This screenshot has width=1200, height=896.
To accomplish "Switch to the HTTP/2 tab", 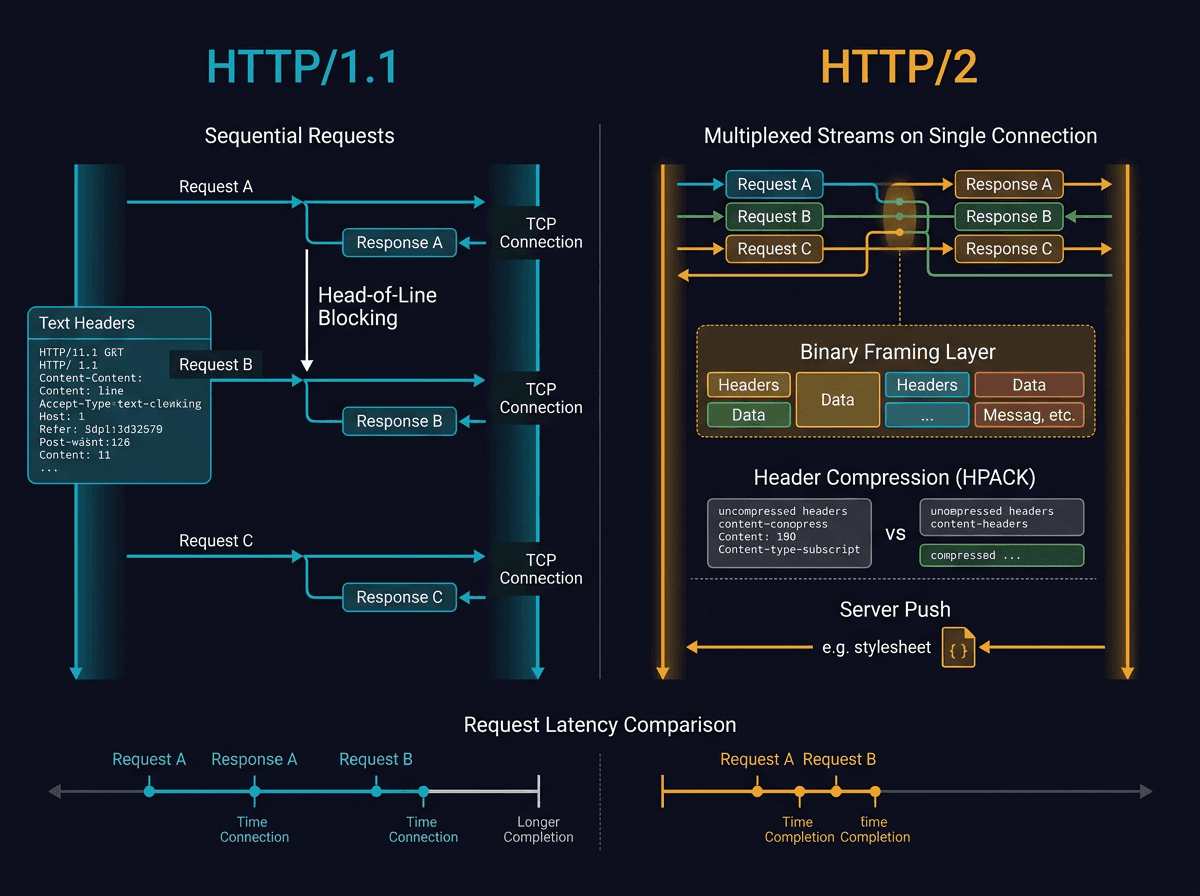I will [898, 67].
